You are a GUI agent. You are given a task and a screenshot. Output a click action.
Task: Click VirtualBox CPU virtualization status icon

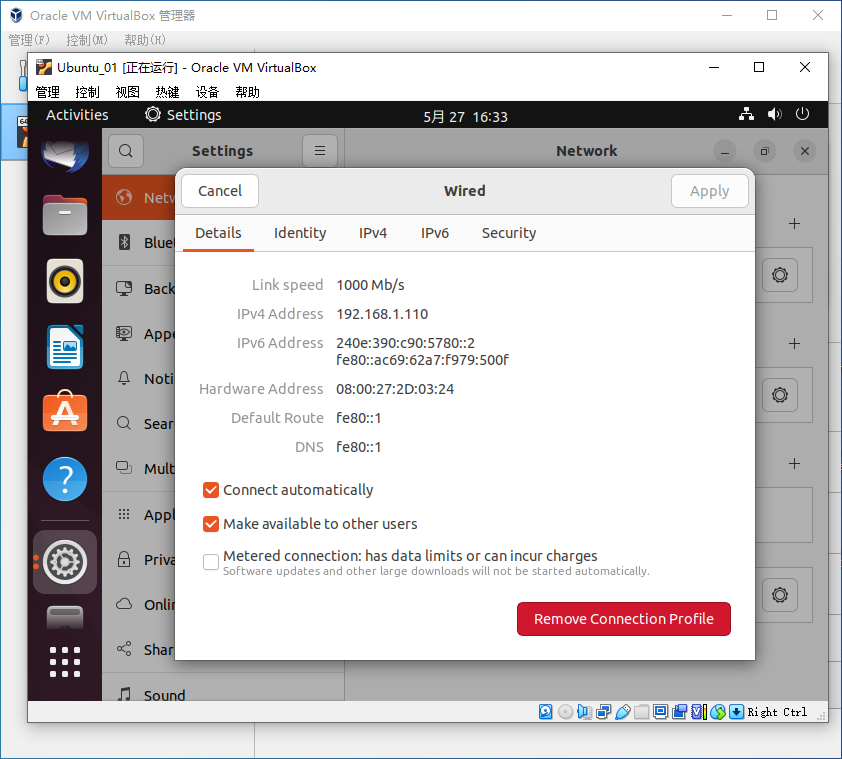[x=699, y=712]
